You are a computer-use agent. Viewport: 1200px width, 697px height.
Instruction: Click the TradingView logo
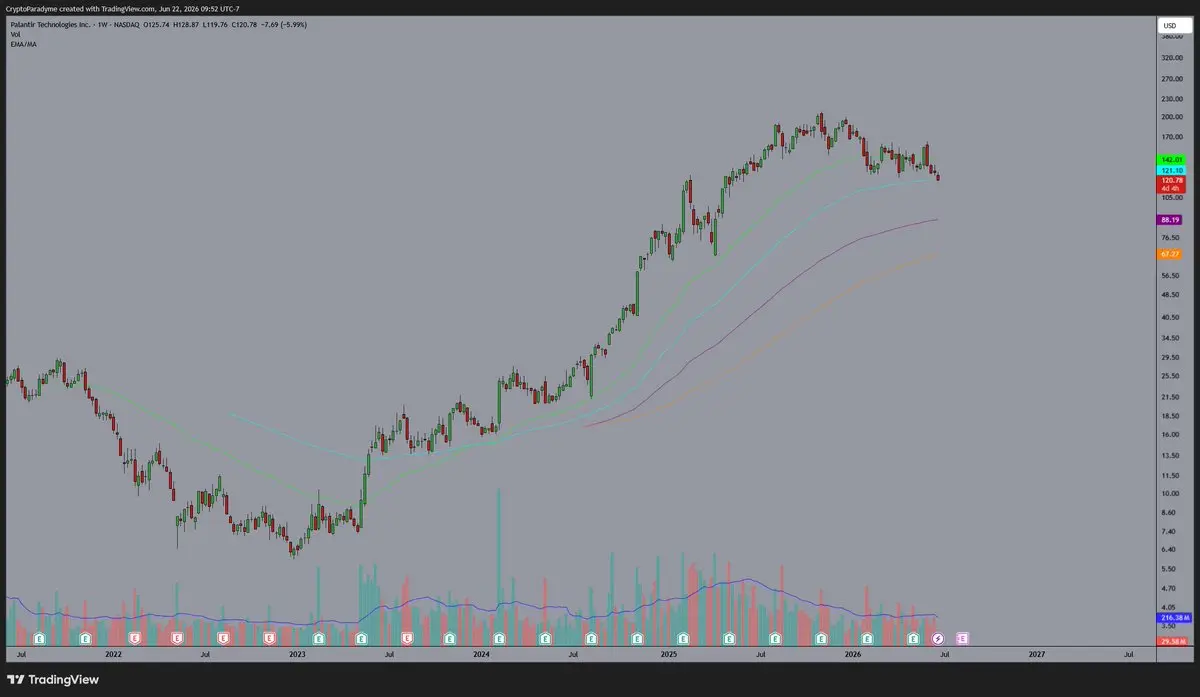(53, 679)
